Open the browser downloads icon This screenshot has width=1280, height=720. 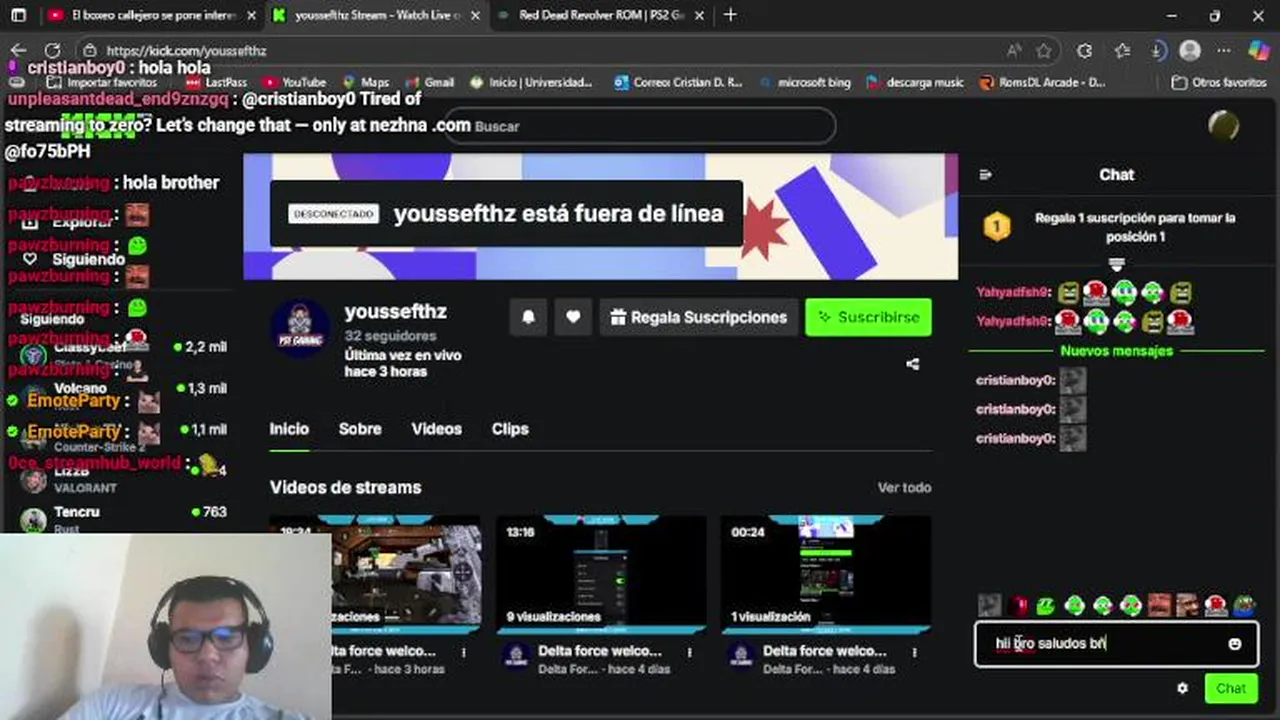(x=1157, y=50)
